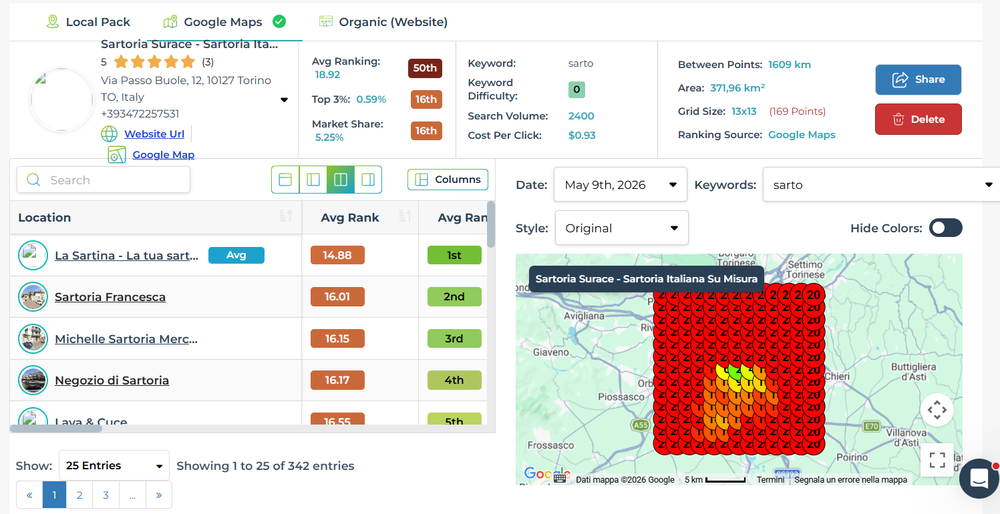Image resolution: width=1000 pixels, height=514 pixels.
Task: Click the 4th rank badge
Action: 454,381
